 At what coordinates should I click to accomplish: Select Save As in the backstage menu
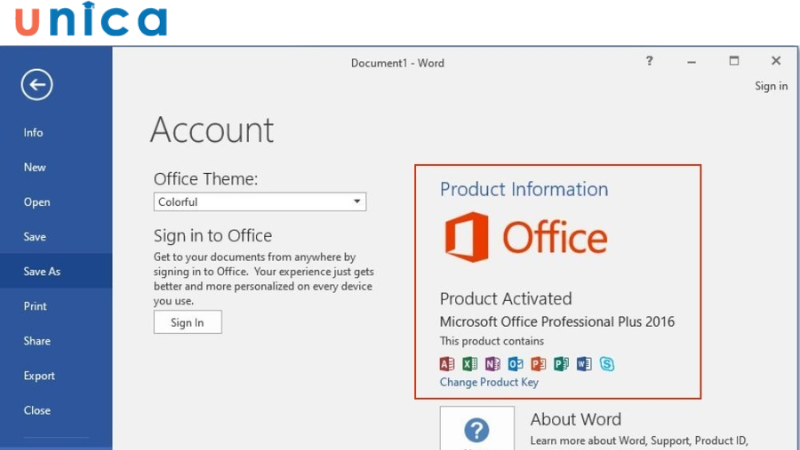tap(42, 272)
